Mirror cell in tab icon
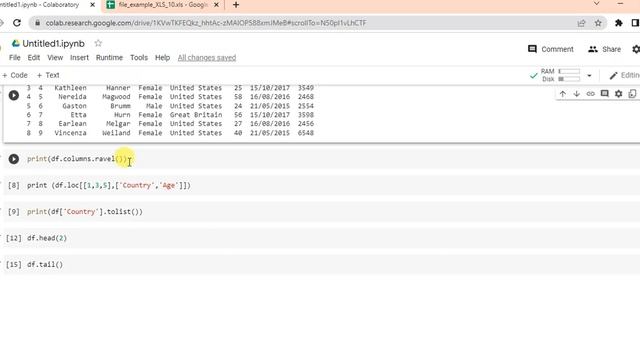 click(x=632, y=94)
